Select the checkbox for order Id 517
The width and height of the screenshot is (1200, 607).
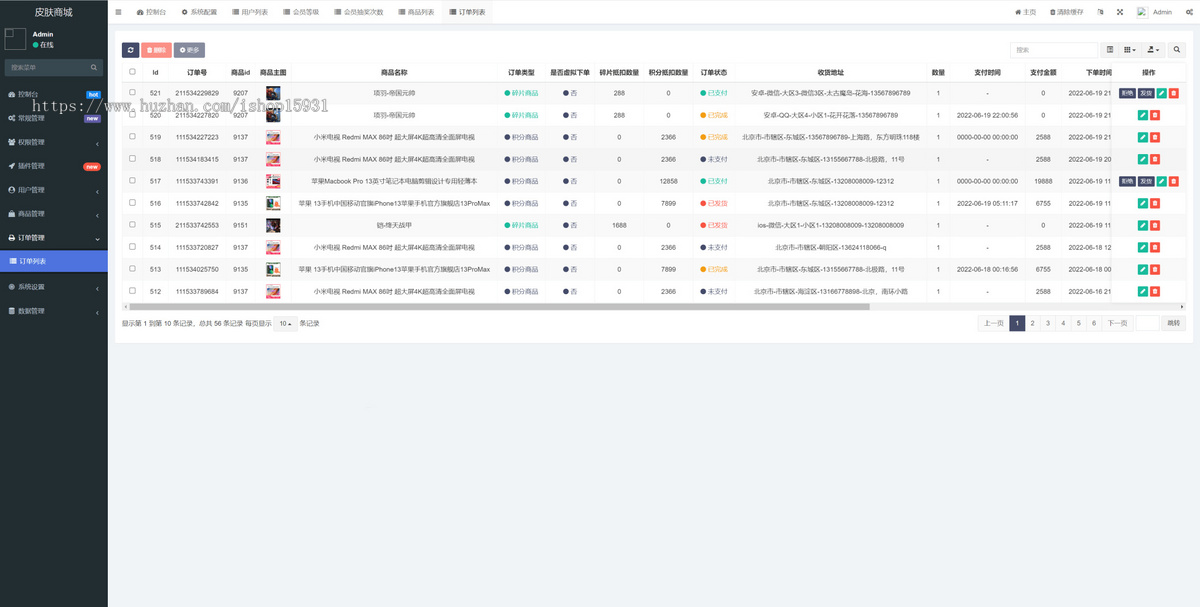pos(132,181)
